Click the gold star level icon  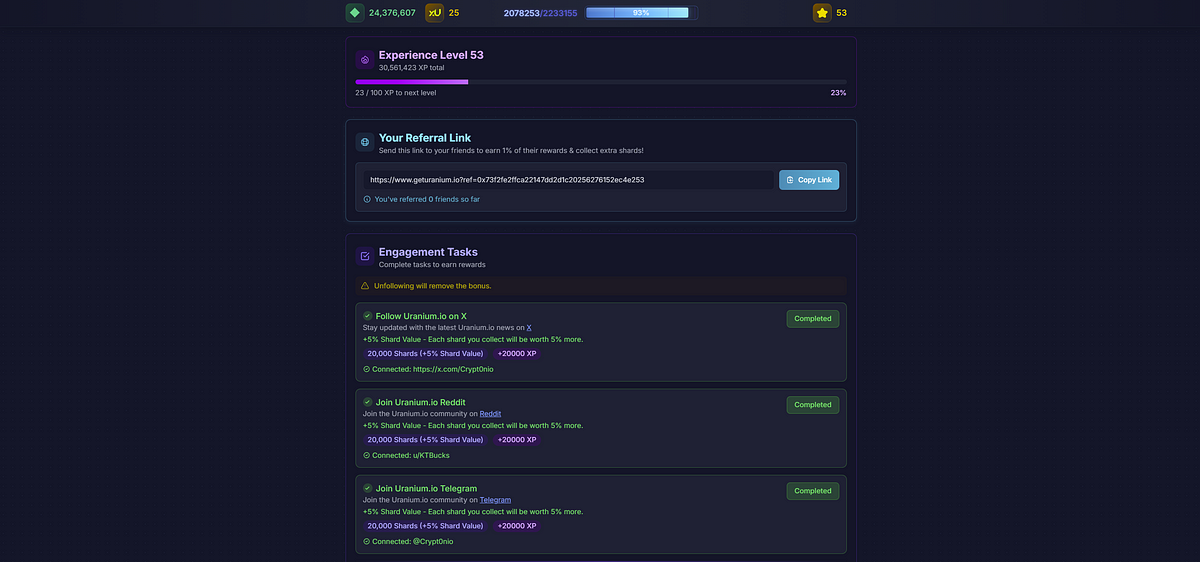click(822, 13)
